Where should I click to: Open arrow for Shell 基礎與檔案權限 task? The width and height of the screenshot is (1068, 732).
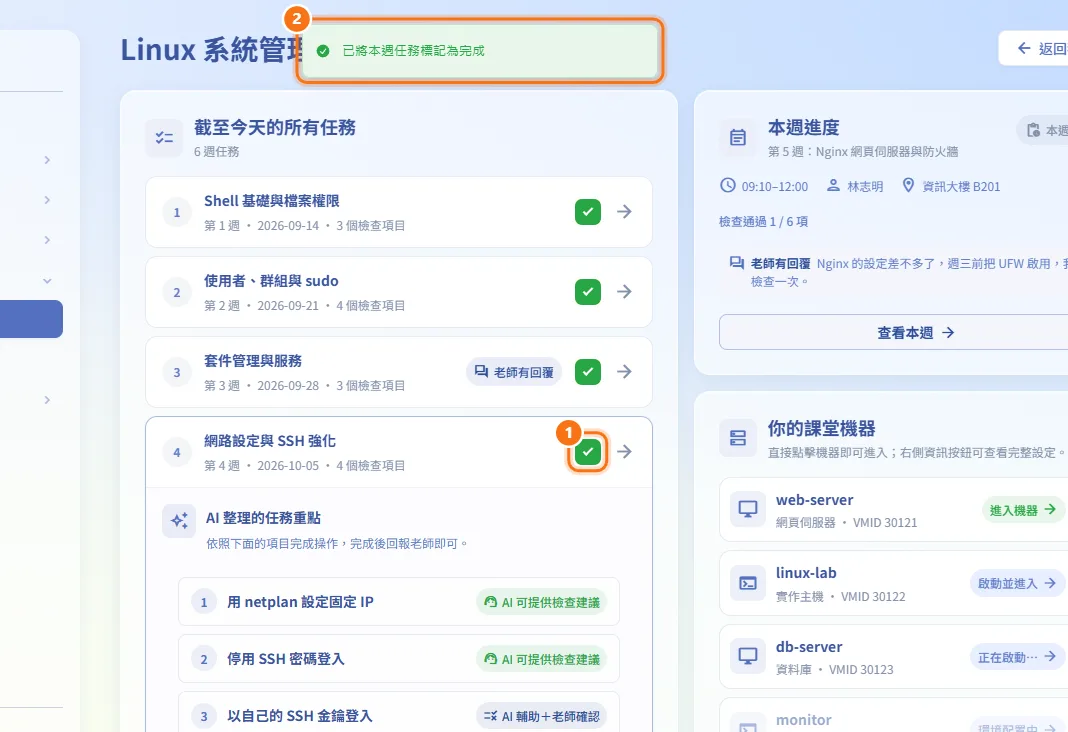(x=625, y=212)
